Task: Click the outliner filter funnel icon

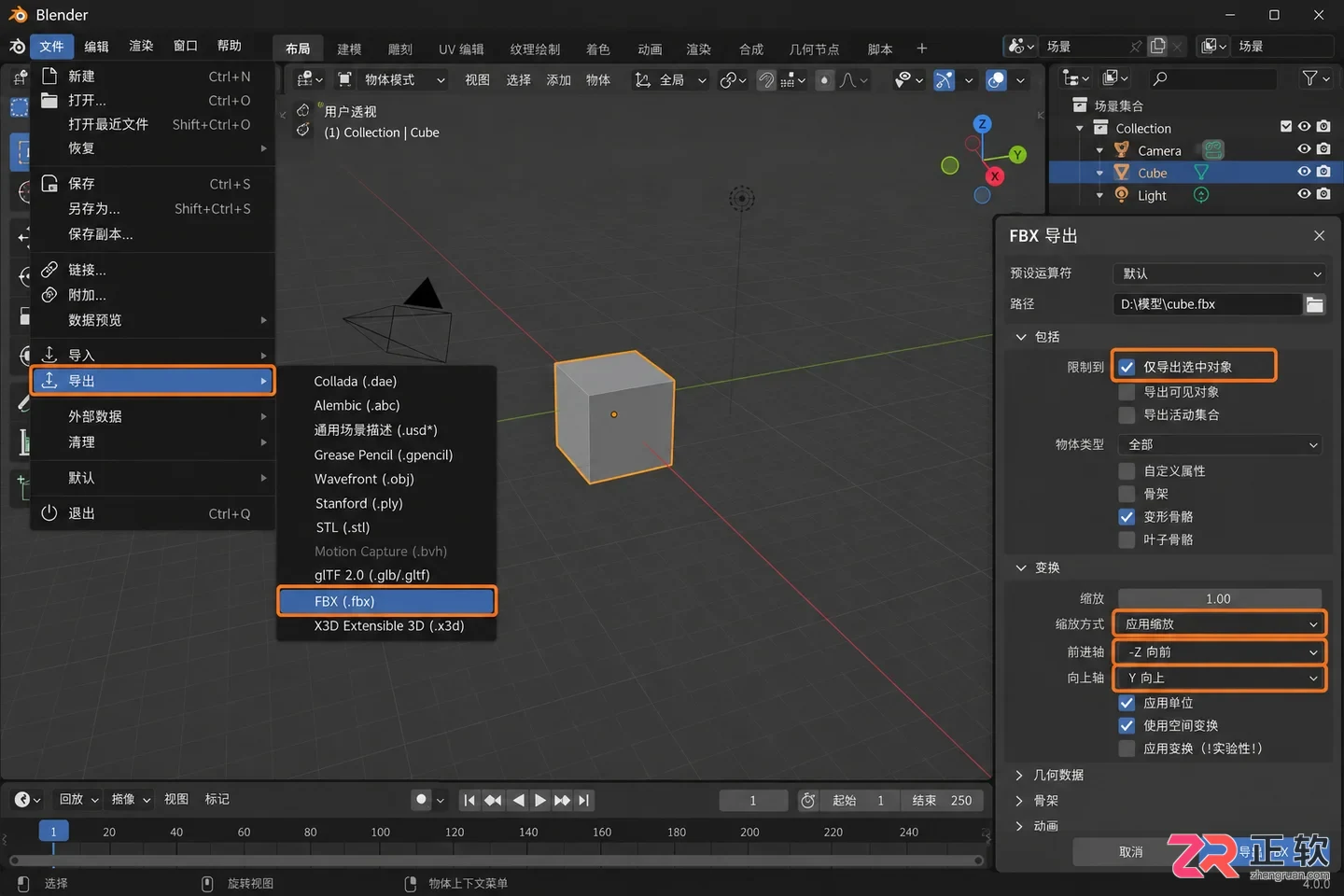Action: tap(1310, 78)
